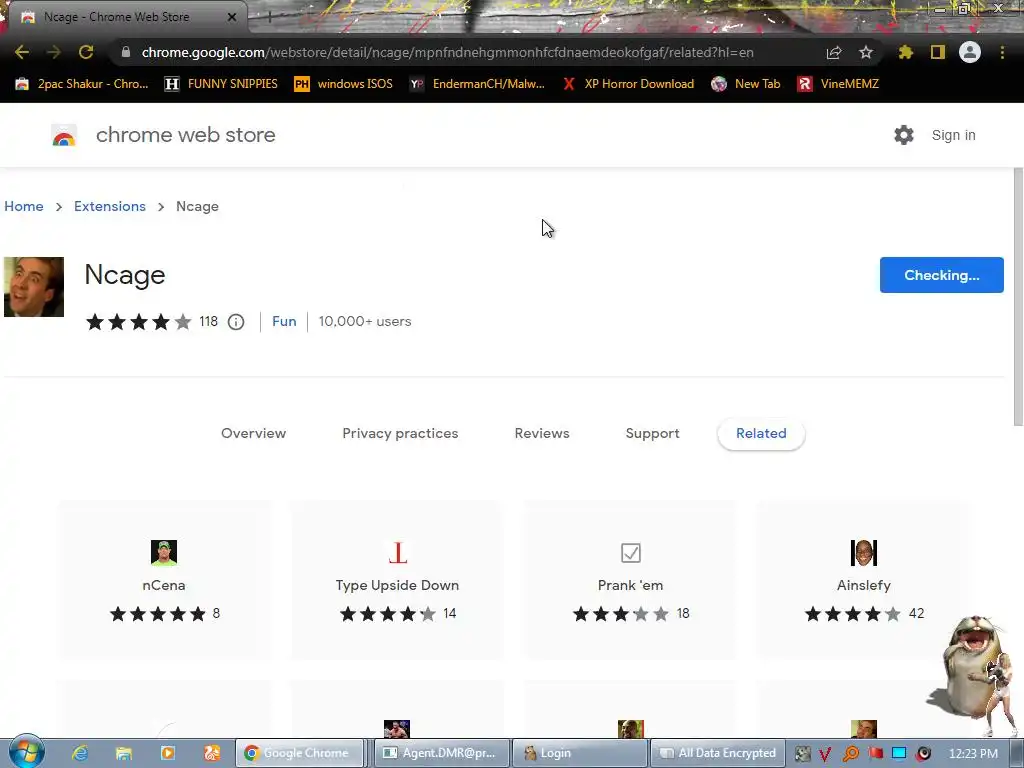
Task: Open the nCena extension card
Action: pos(164,580)
